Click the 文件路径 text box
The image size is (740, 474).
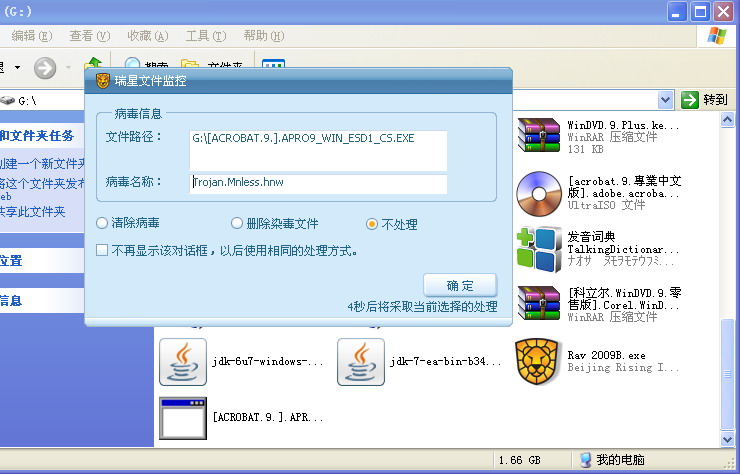318,151
